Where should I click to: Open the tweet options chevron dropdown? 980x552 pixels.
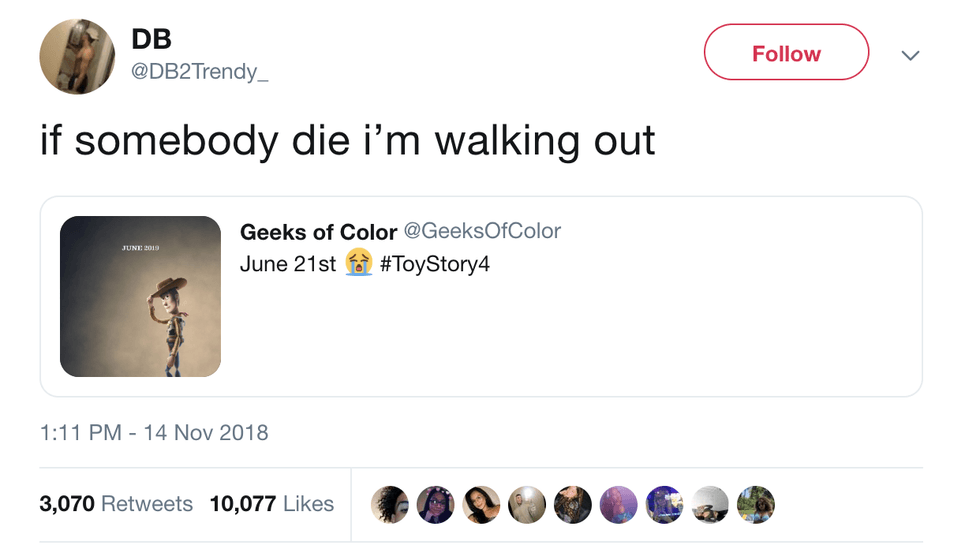[x=910, y=55]
